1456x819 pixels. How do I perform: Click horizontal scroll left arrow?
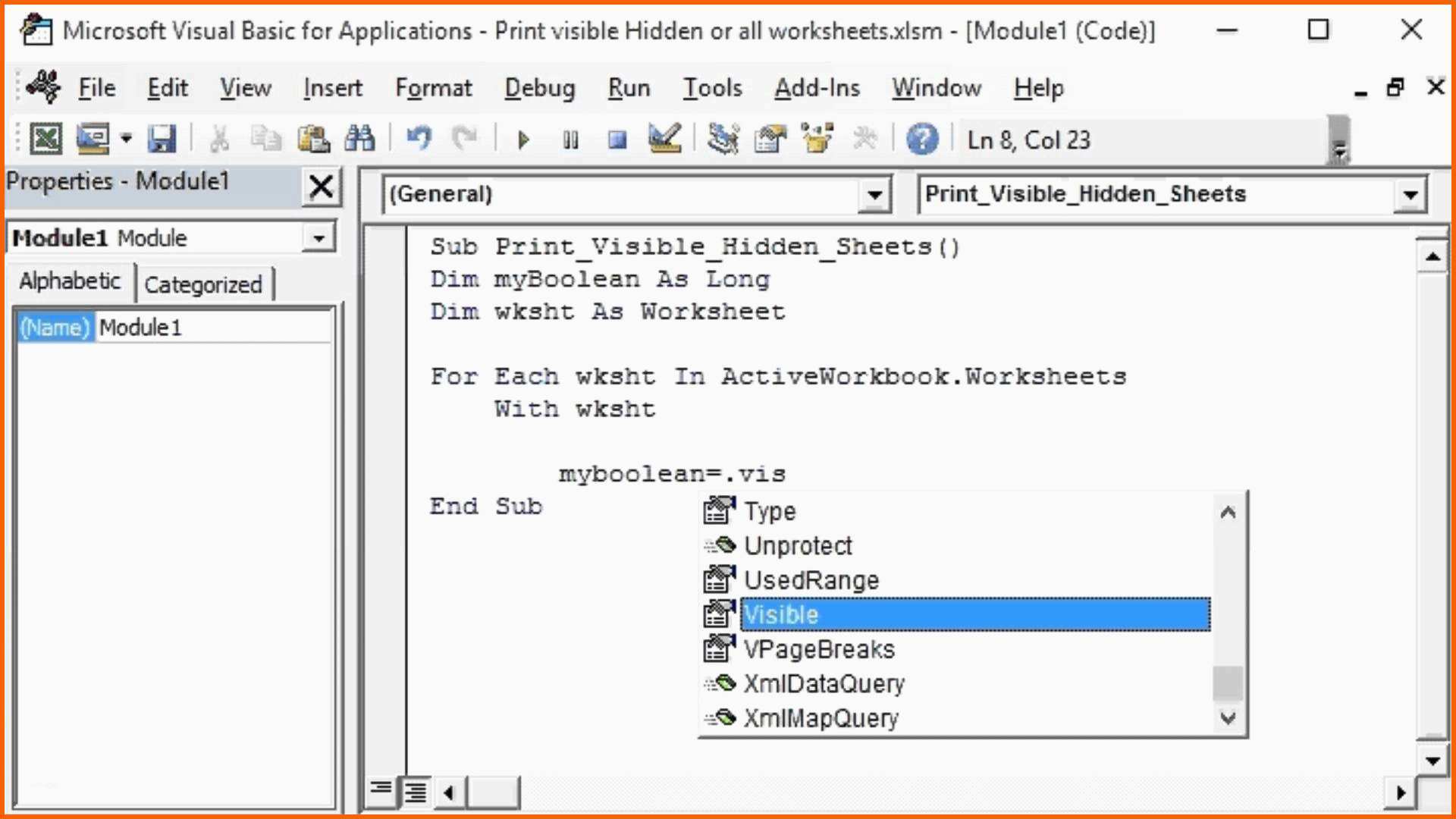click(449, 793)
